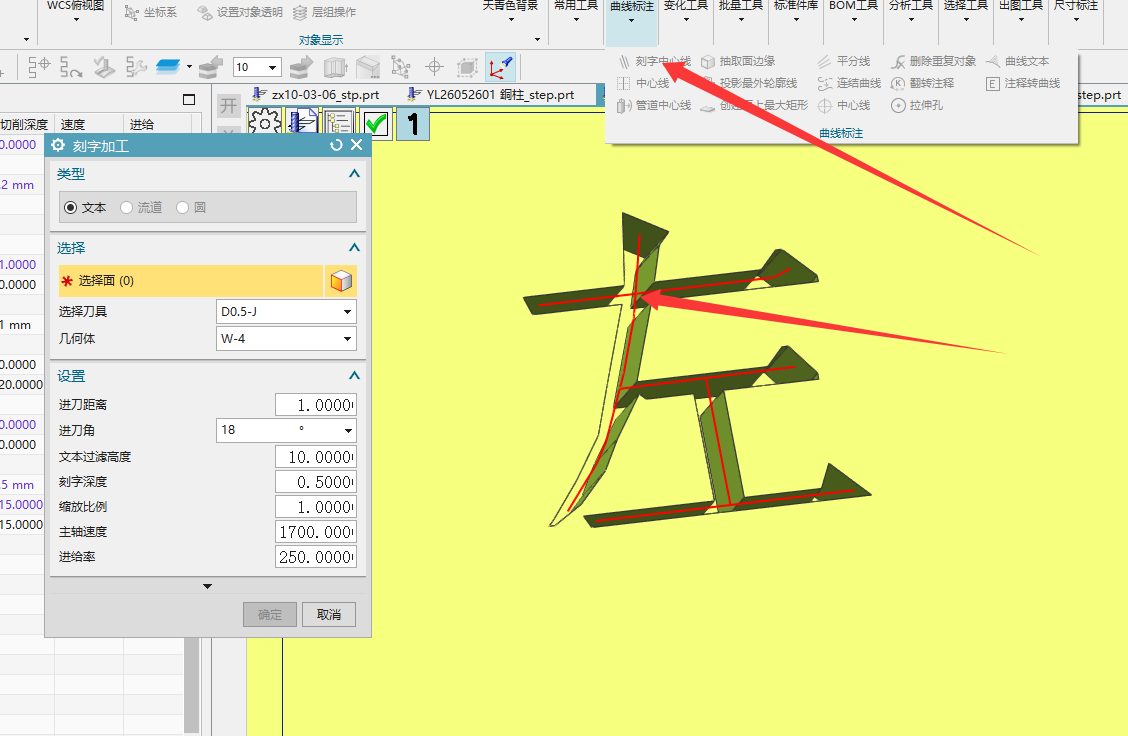
Task: Open the BOM工具 ribbon menu
Action: [853, 12]
